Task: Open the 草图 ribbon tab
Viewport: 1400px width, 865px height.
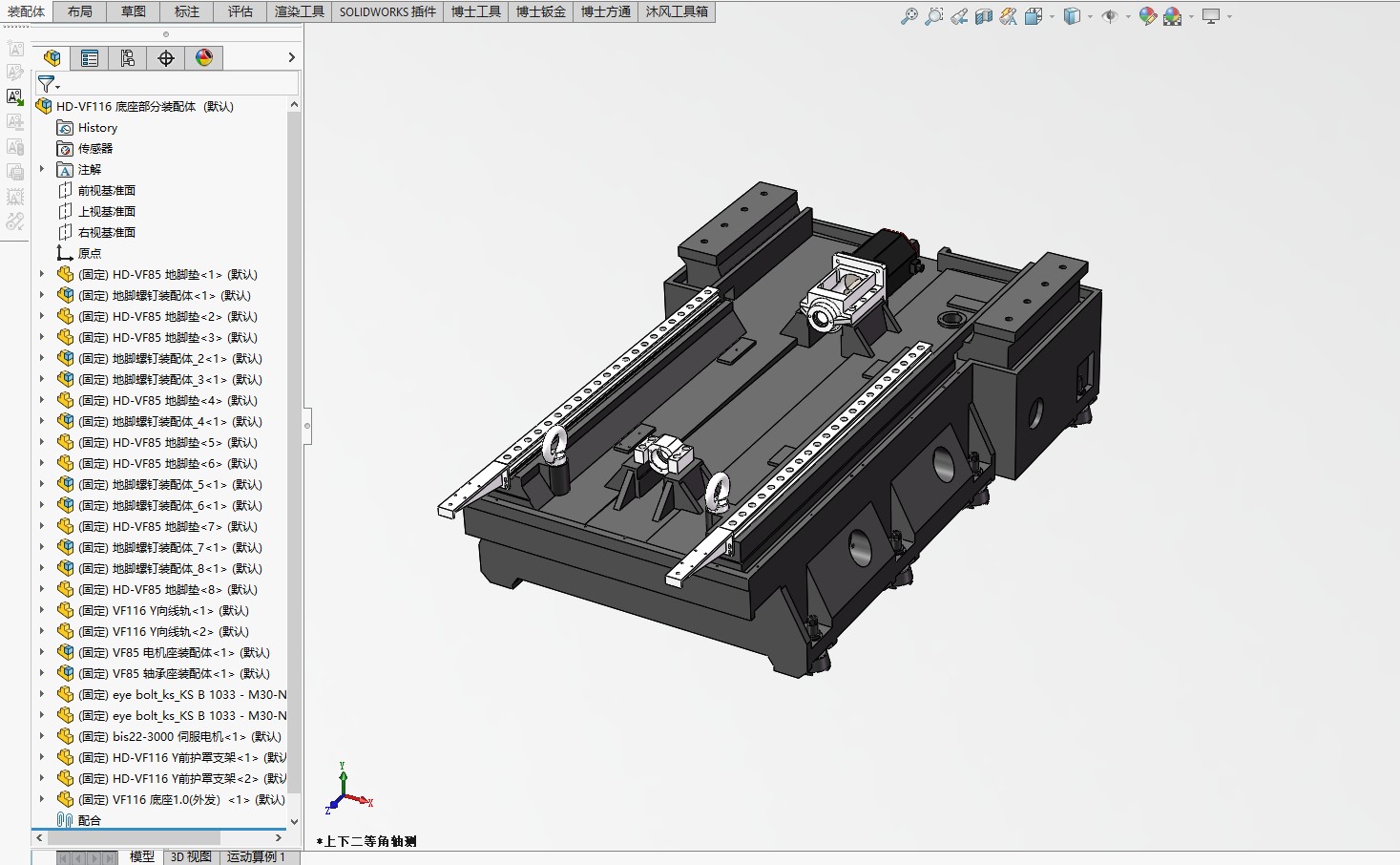Action: [x=134, y=11]
